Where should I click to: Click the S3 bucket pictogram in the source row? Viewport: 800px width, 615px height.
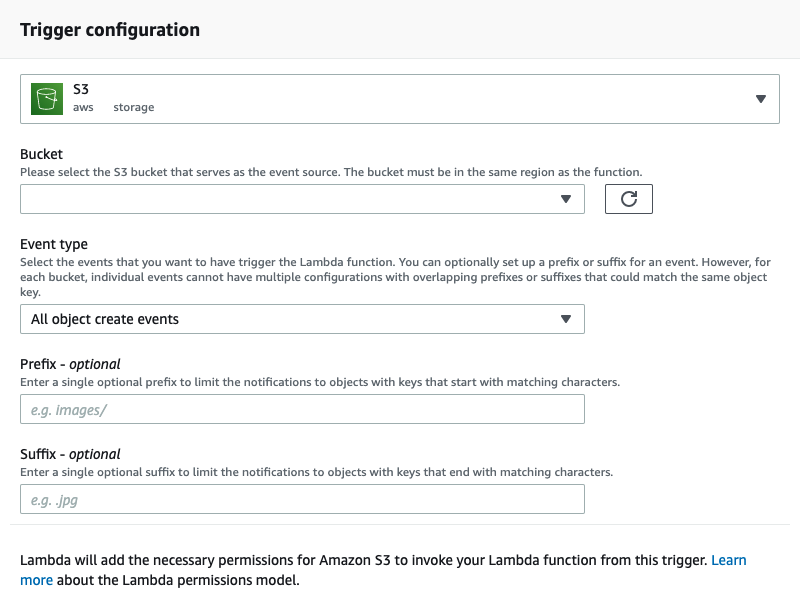coord(46,98)
